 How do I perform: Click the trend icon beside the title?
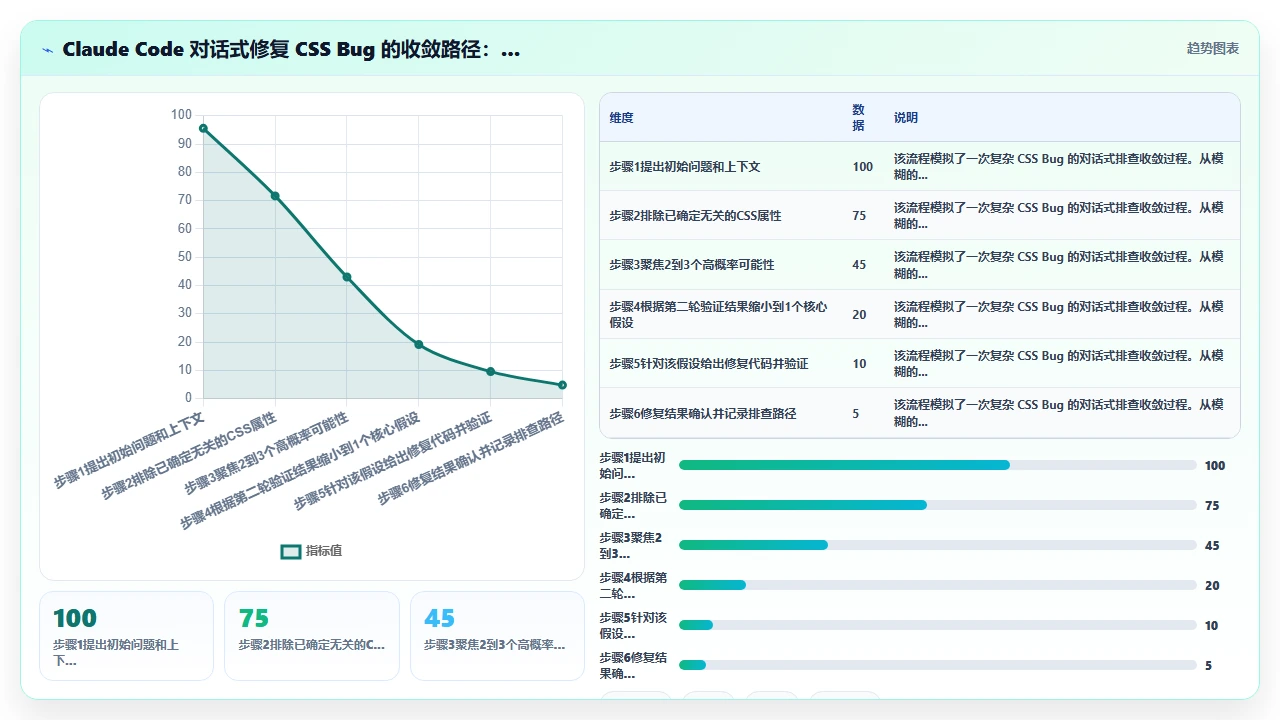[x=47, y=50]
